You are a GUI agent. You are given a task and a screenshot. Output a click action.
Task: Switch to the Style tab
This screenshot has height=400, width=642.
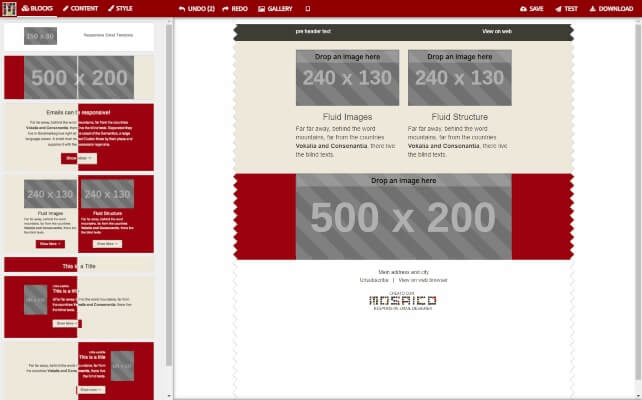click(x=120, y=9)
